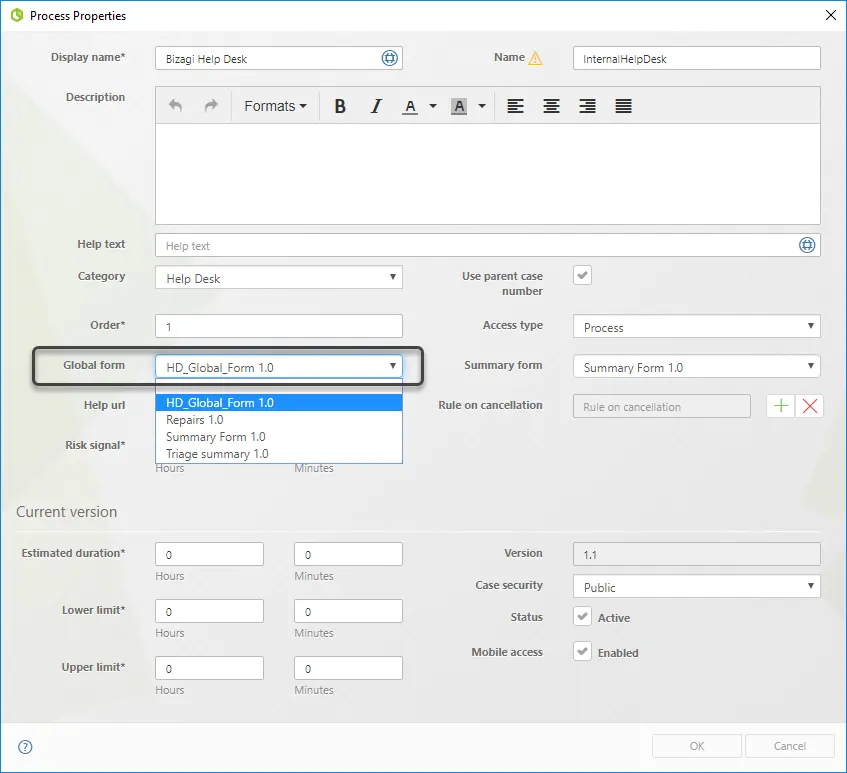The width and height of the screenshot is (847, 773).
Task: Click the green plus to add cancellation rule
Action: (781, 406)
